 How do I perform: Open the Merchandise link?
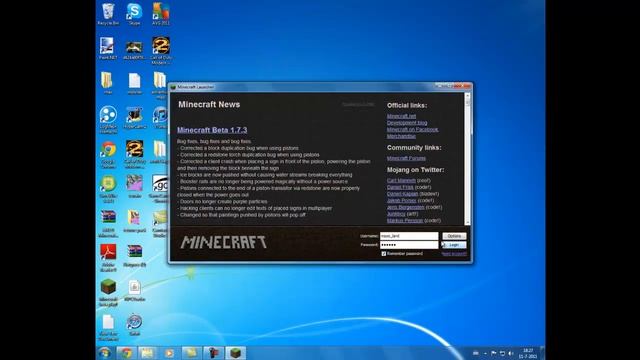[x=401, y=136]
